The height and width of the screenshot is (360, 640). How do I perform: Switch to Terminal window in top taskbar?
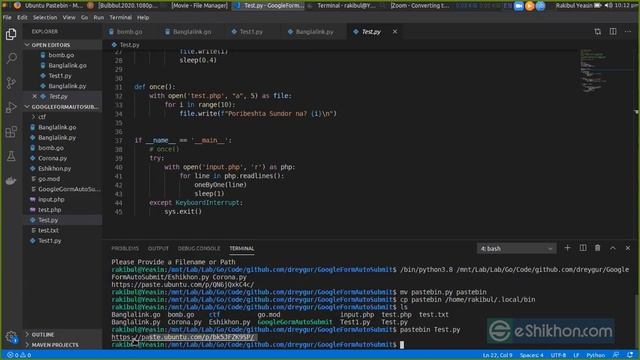pos(345,6)
